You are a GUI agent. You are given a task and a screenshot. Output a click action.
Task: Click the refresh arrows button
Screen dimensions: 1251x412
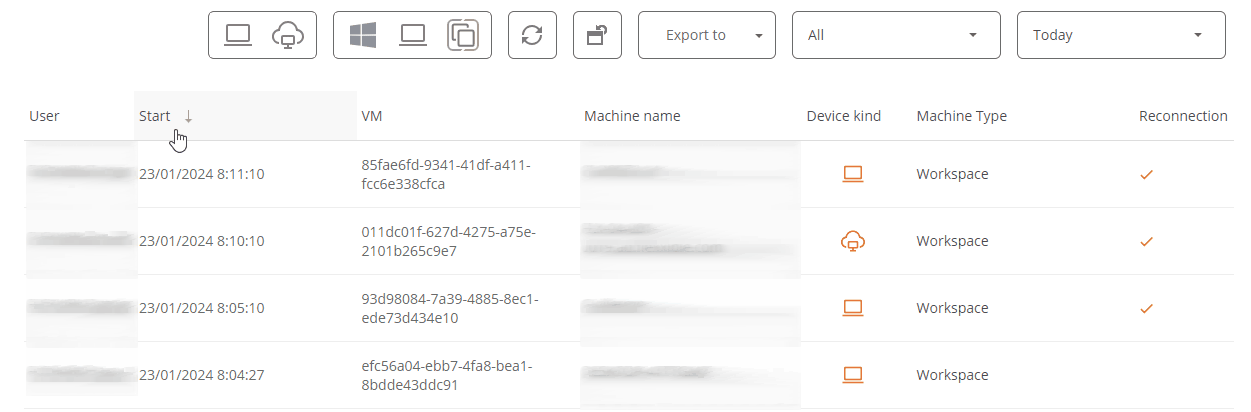pyautogui.click(x=532, y=35)
